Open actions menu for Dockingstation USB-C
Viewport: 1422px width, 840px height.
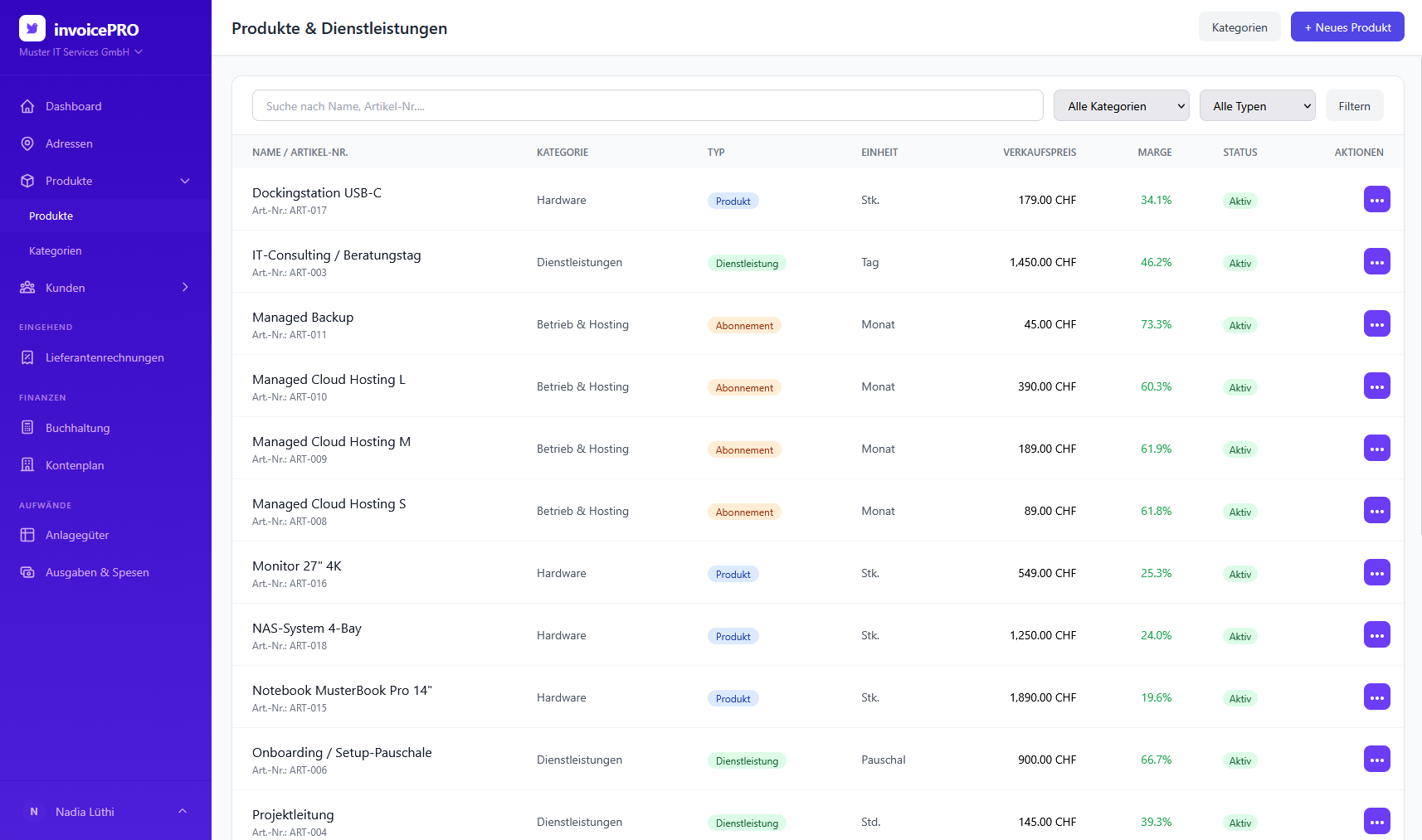tap(1376, 199)
